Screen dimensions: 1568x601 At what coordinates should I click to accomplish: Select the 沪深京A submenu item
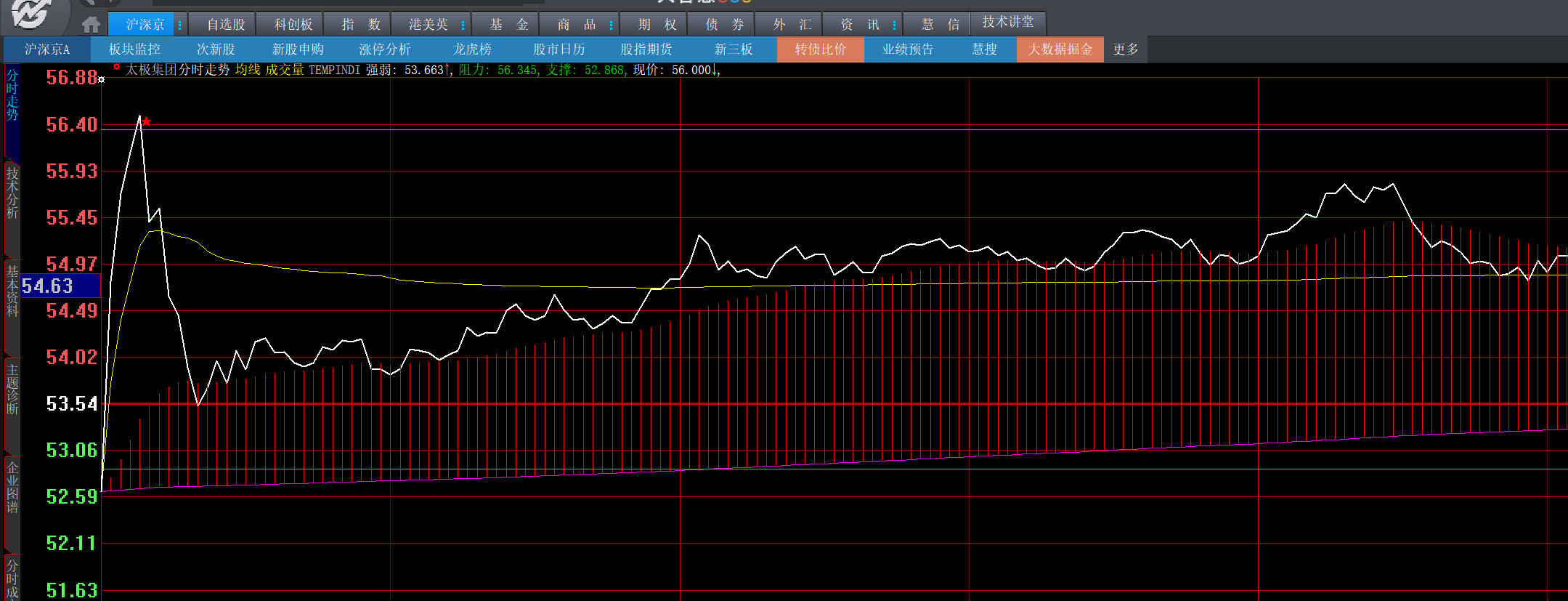(x=47, y=49)
